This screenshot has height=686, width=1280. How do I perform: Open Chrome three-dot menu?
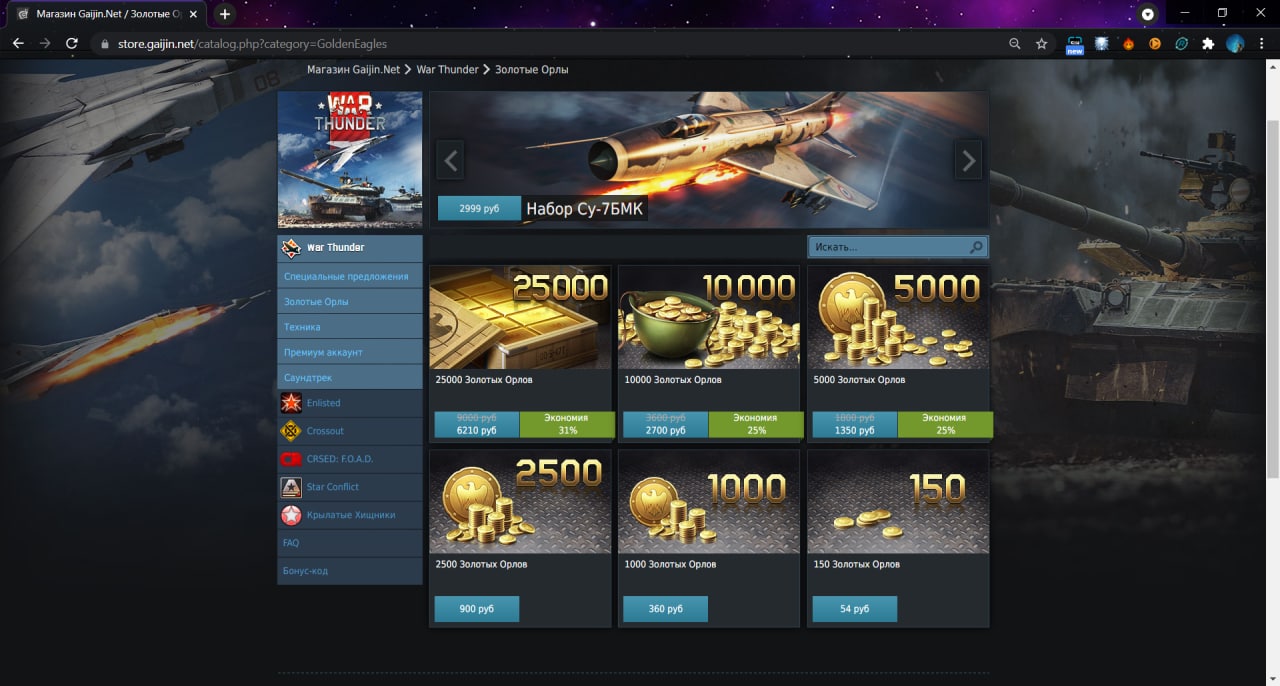(1262, 44)
